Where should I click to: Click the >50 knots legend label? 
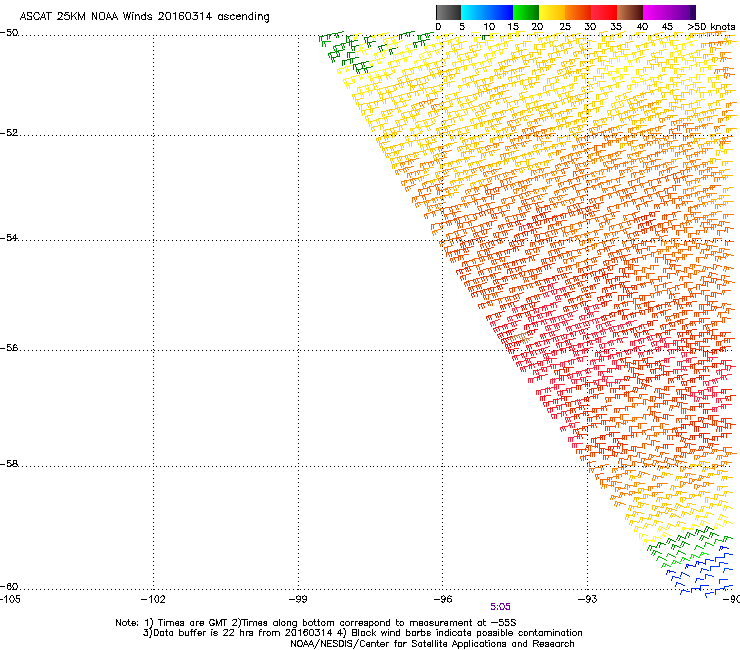pyautogui.click(x=711, y=27)
